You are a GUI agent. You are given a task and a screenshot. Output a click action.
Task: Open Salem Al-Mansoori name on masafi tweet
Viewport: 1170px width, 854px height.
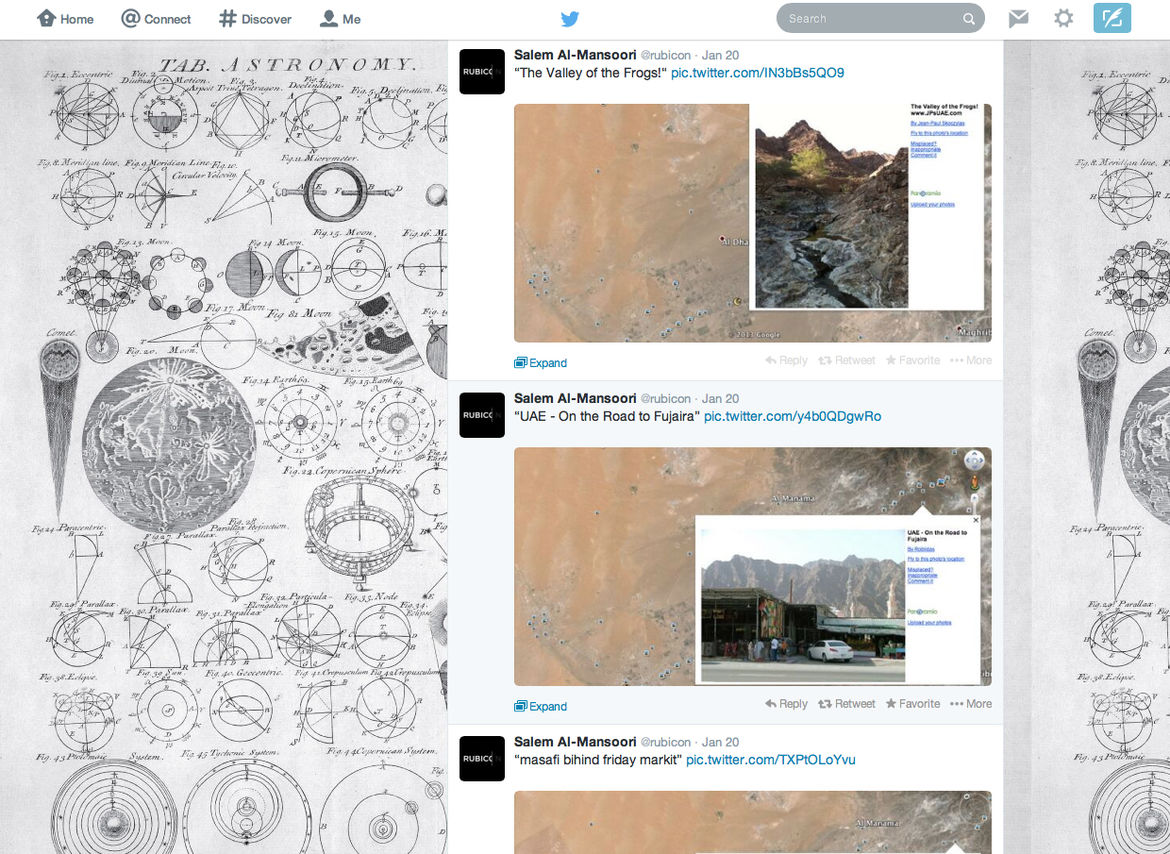pos(575,741)
